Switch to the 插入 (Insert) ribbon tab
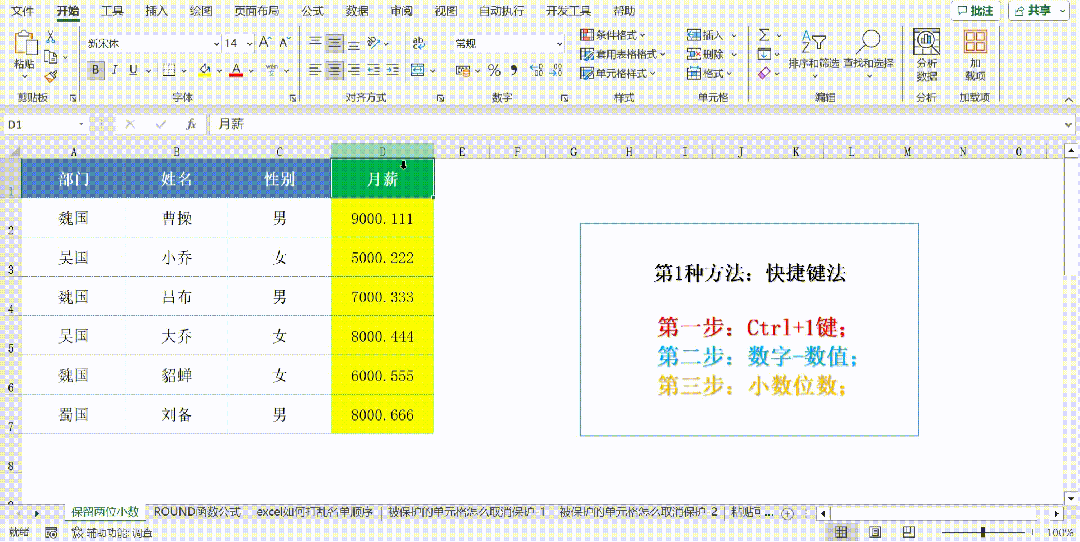 (x=156, y=10)
